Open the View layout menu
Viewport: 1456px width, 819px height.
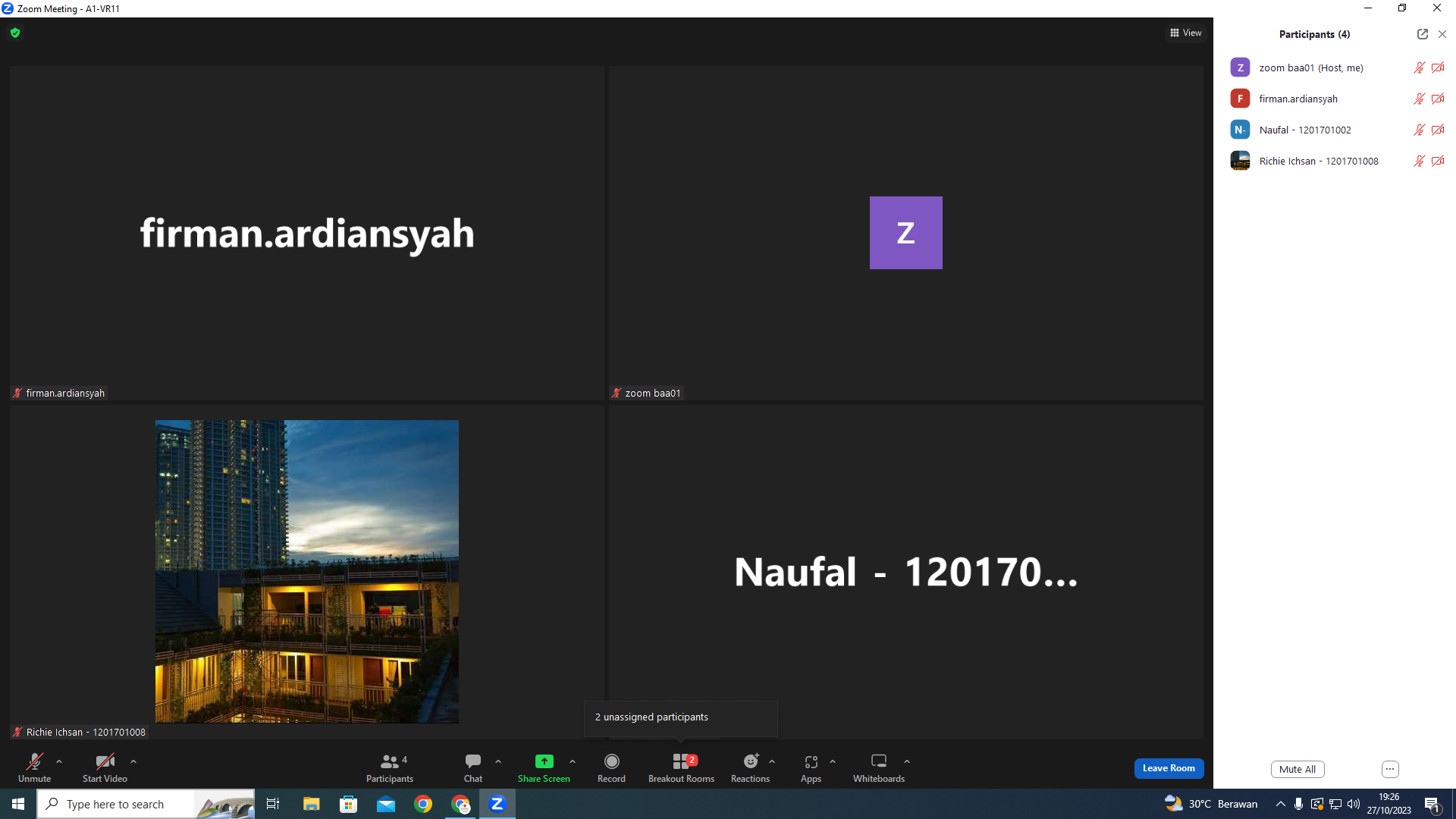coord(1186,33)
